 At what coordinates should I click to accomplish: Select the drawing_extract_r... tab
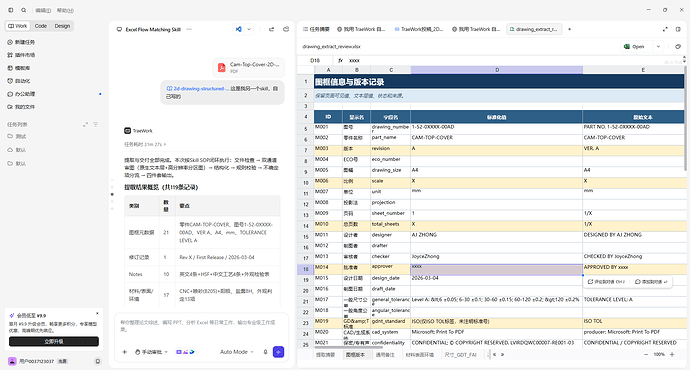pos(533,29)
